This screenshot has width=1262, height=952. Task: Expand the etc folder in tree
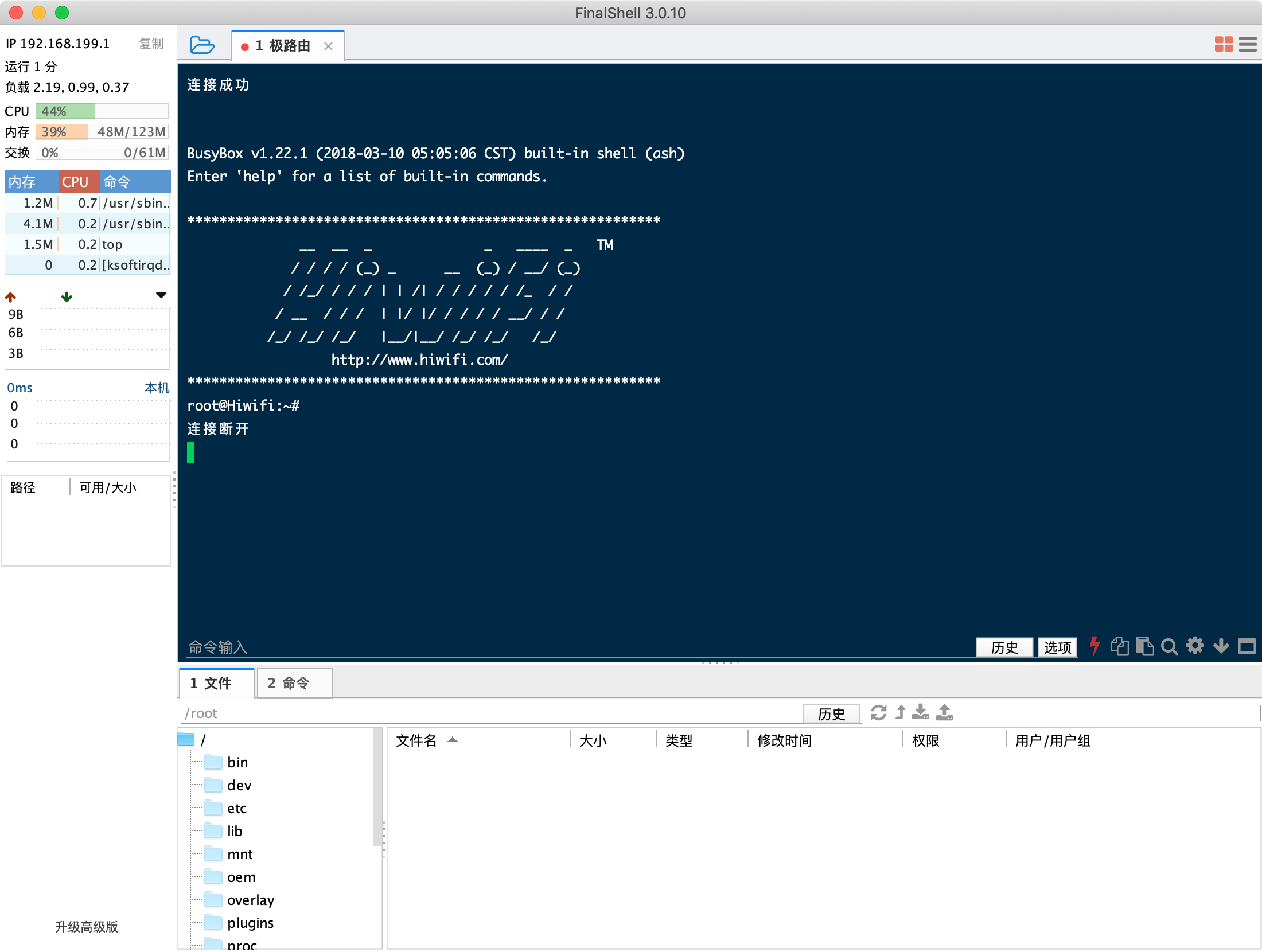coord(236,808)
